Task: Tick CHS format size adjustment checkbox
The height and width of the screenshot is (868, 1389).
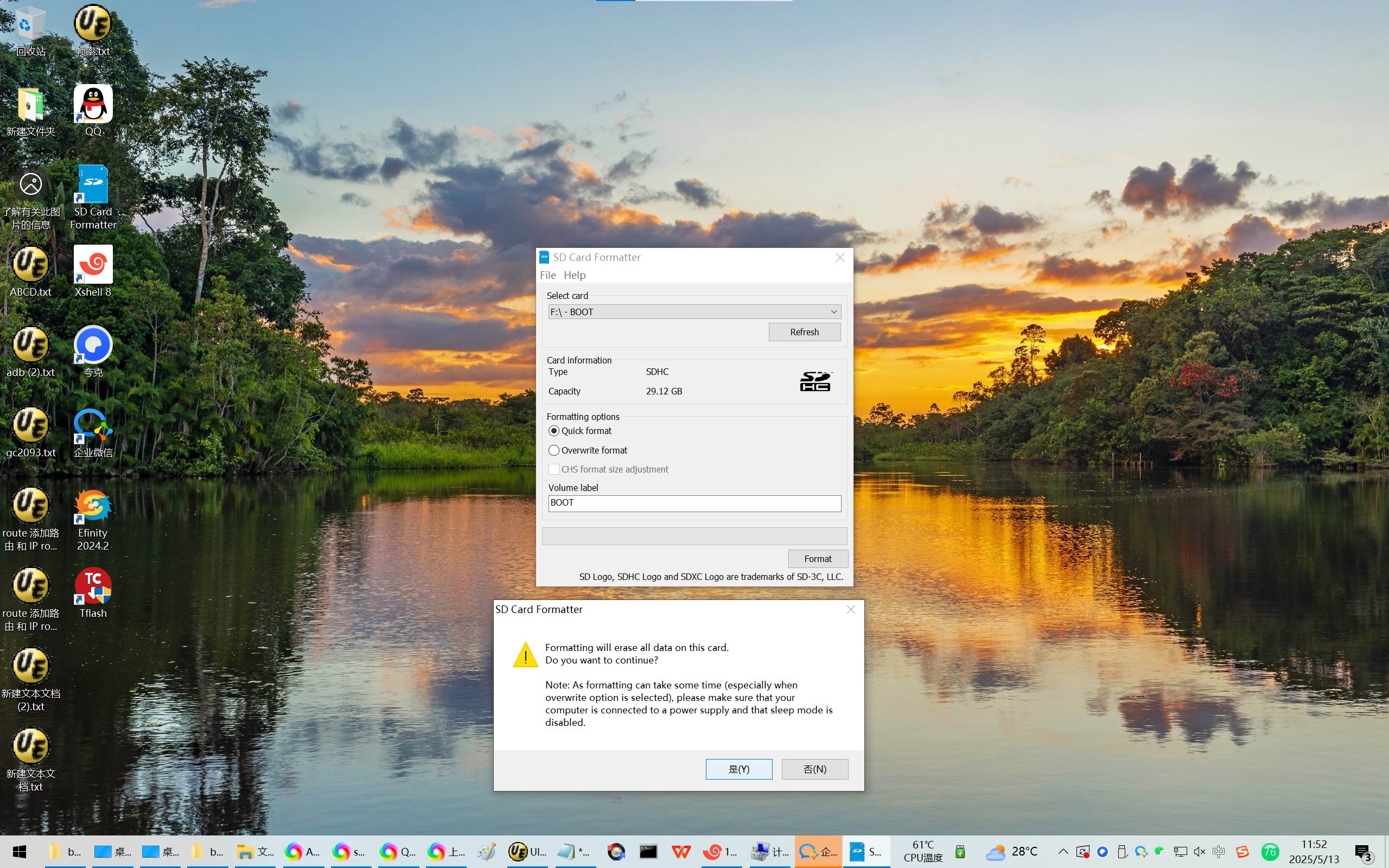Action: tap(554, 470)
